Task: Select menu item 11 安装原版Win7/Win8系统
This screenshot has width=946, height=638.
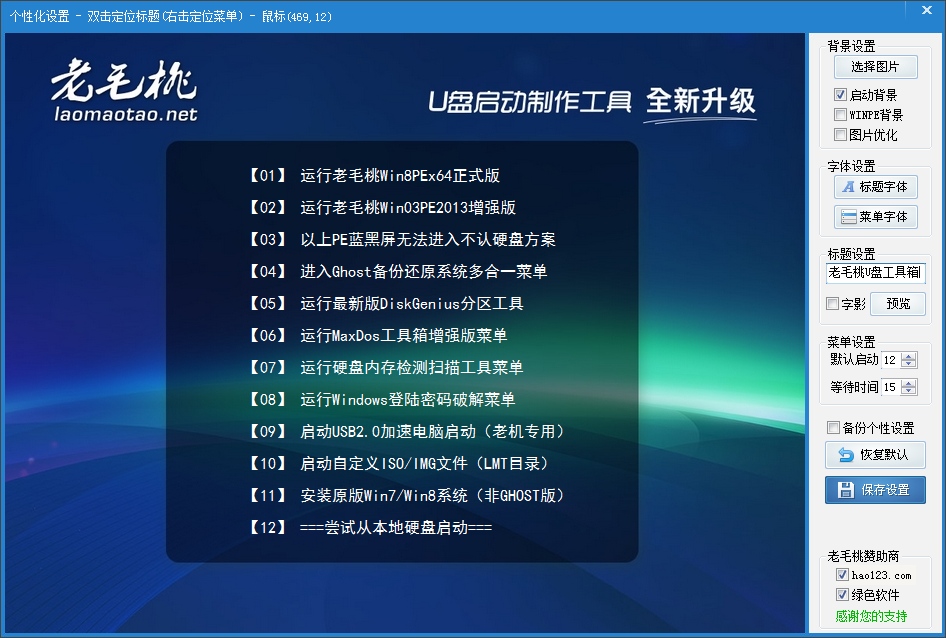Action: (x=406, y=496)
